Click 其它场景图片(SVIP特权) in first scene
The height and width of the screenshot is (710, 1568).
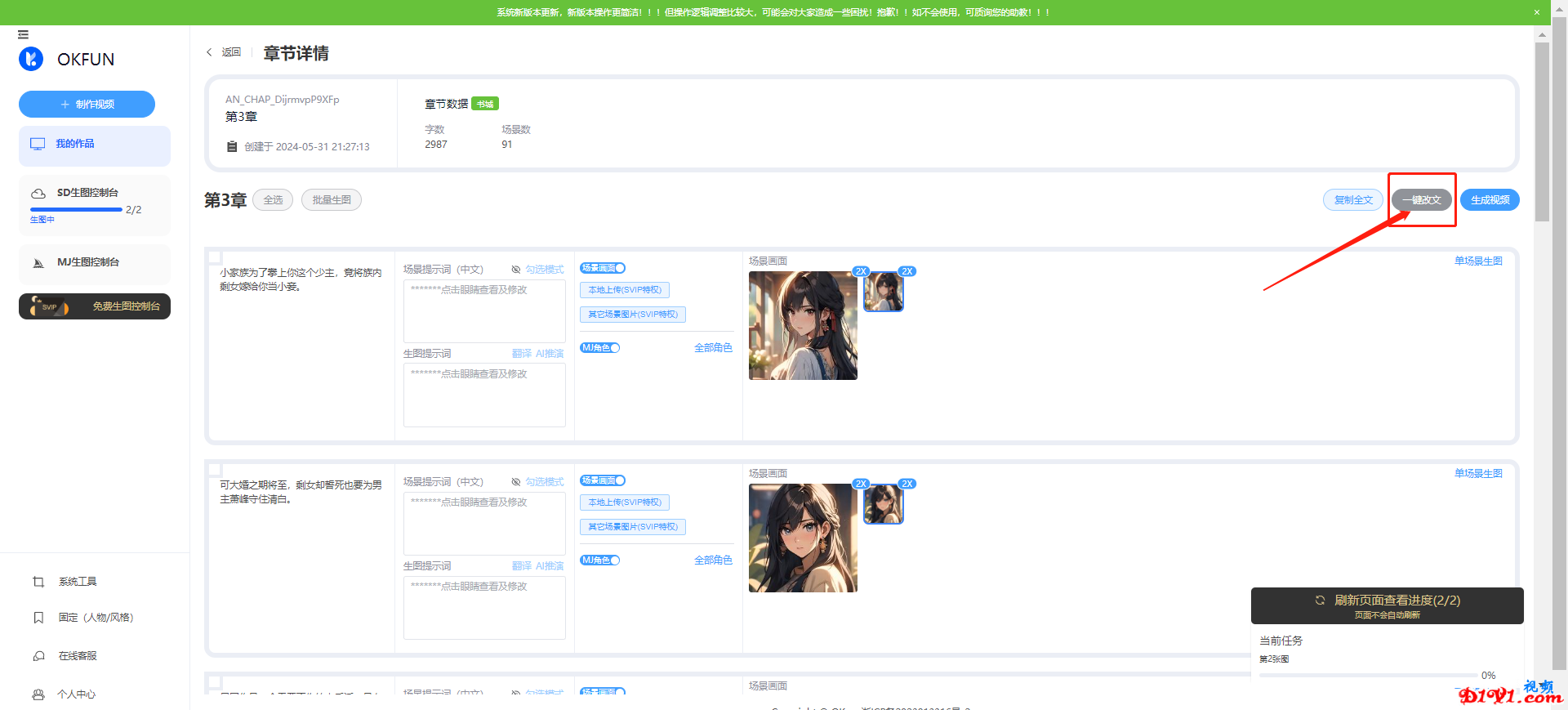click(x=633, y=315)
